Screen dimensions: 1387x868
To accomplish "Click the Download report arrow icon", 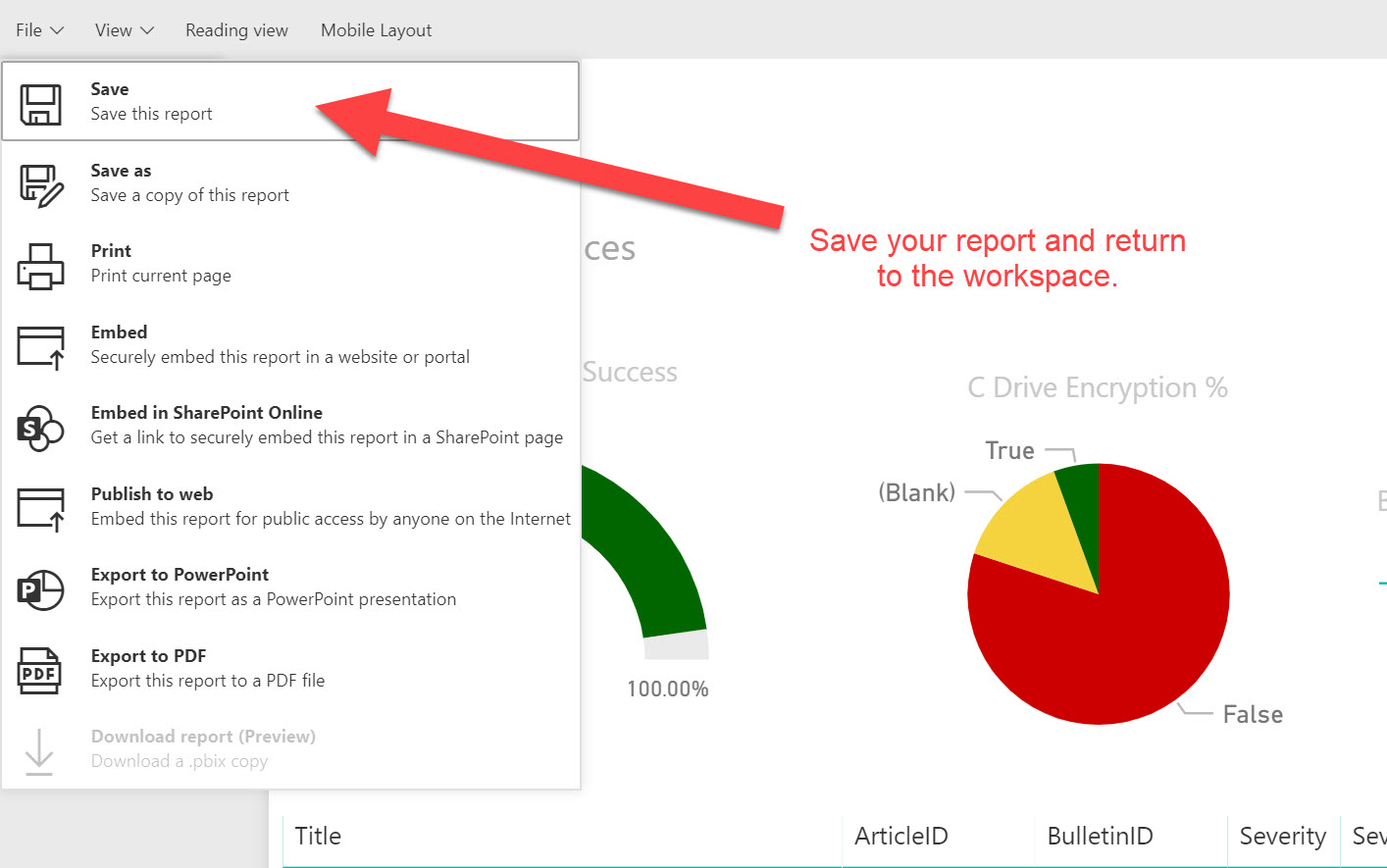I will tap(39, 747).
